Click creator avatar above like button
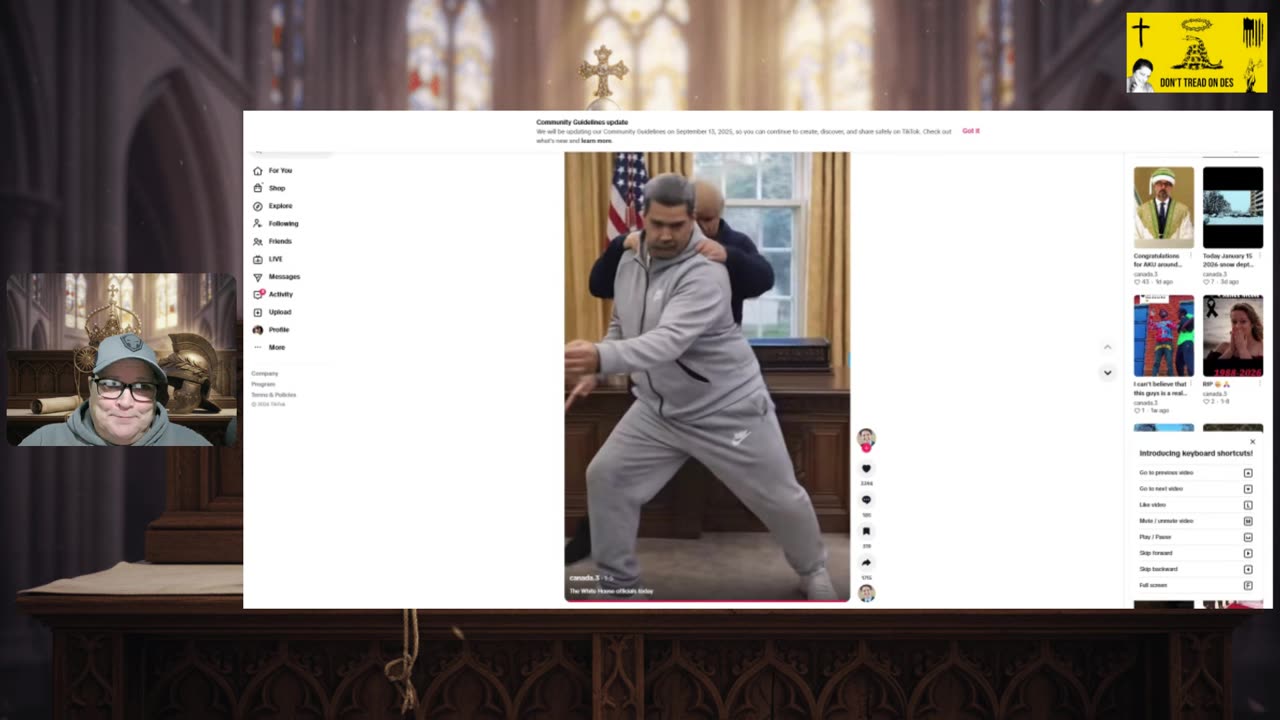Screen dimensions: 1280x720 tap(866, 437)
